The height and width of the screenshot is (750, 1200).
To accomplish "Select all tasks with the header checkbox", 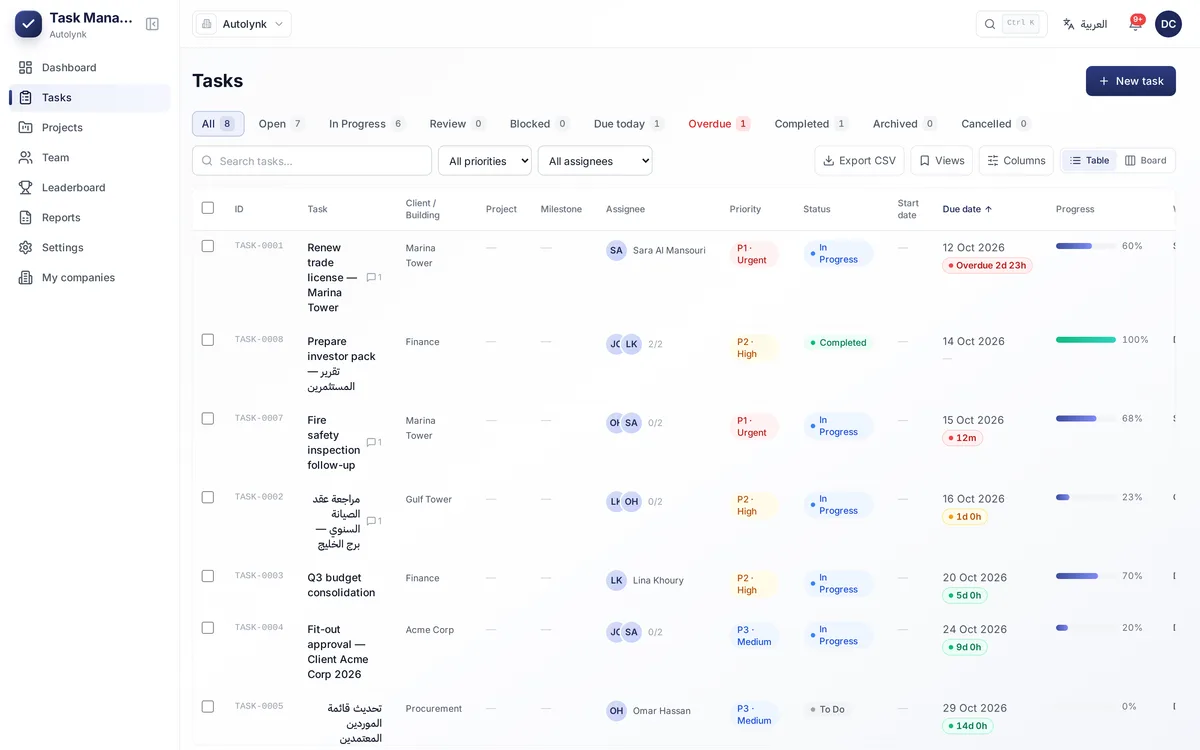I will (208, 208).
